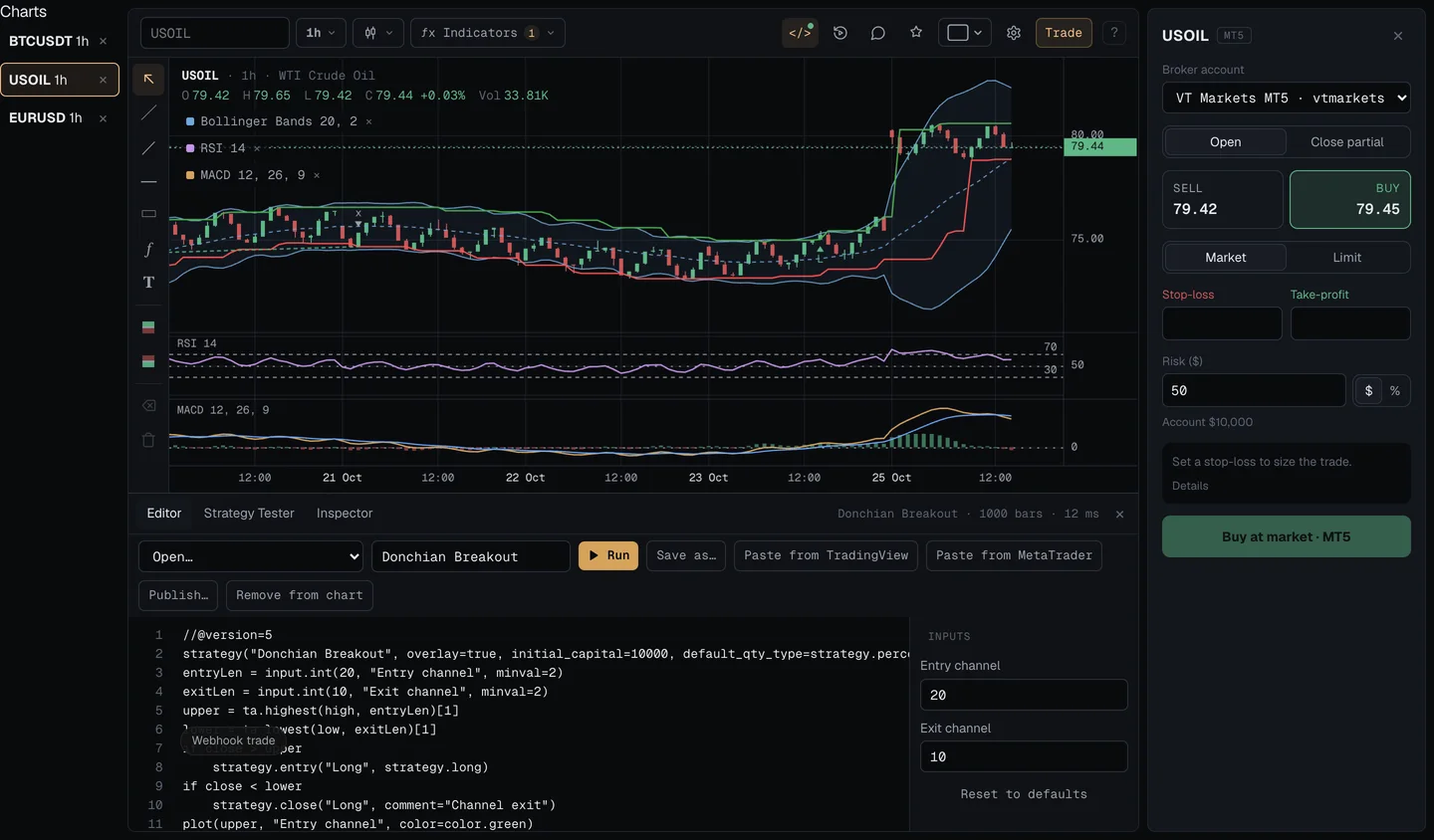Set risk unit to dollars
Viewport: 1434px width, 840px height.
click(x=1368, y=391)
